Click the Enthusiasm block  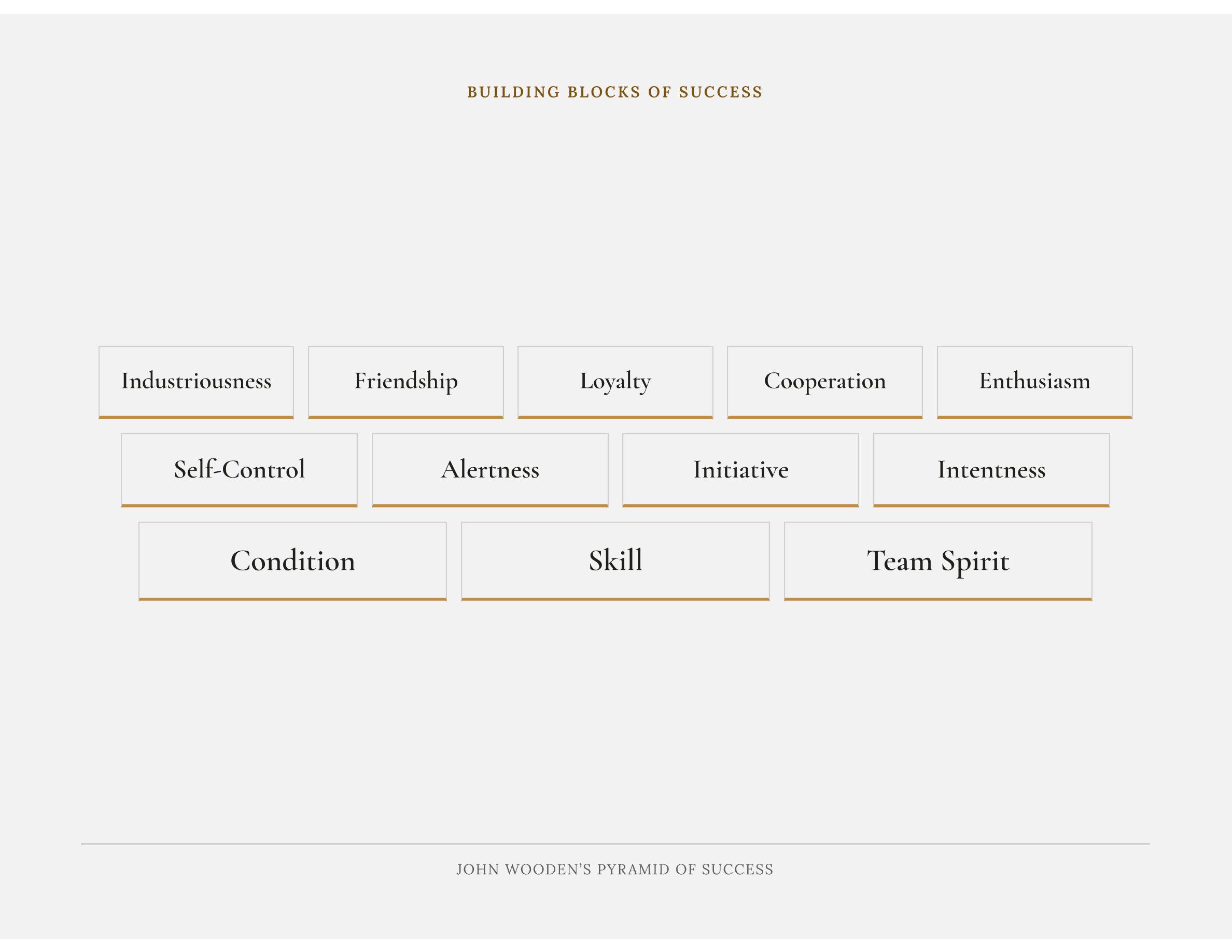1034,382
